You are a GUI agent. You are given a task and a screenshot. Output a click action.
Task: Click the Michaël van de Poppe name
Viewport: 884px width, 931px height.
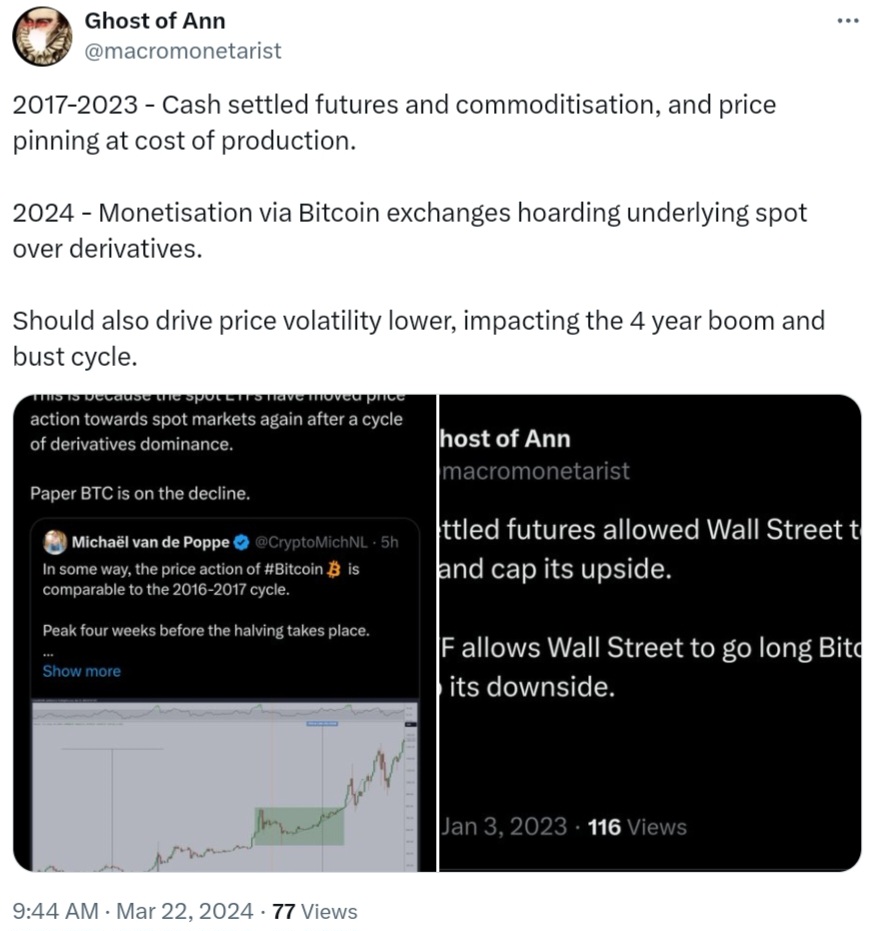pyautogui.click(x=150, y=543)
